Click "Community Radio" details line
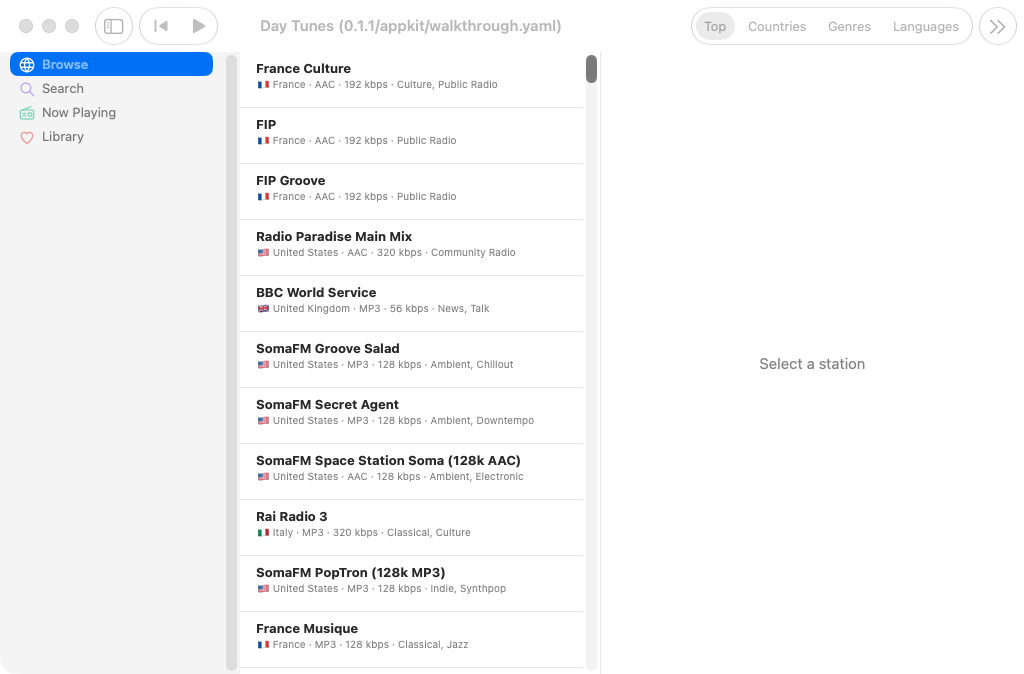 coord(473,253)
